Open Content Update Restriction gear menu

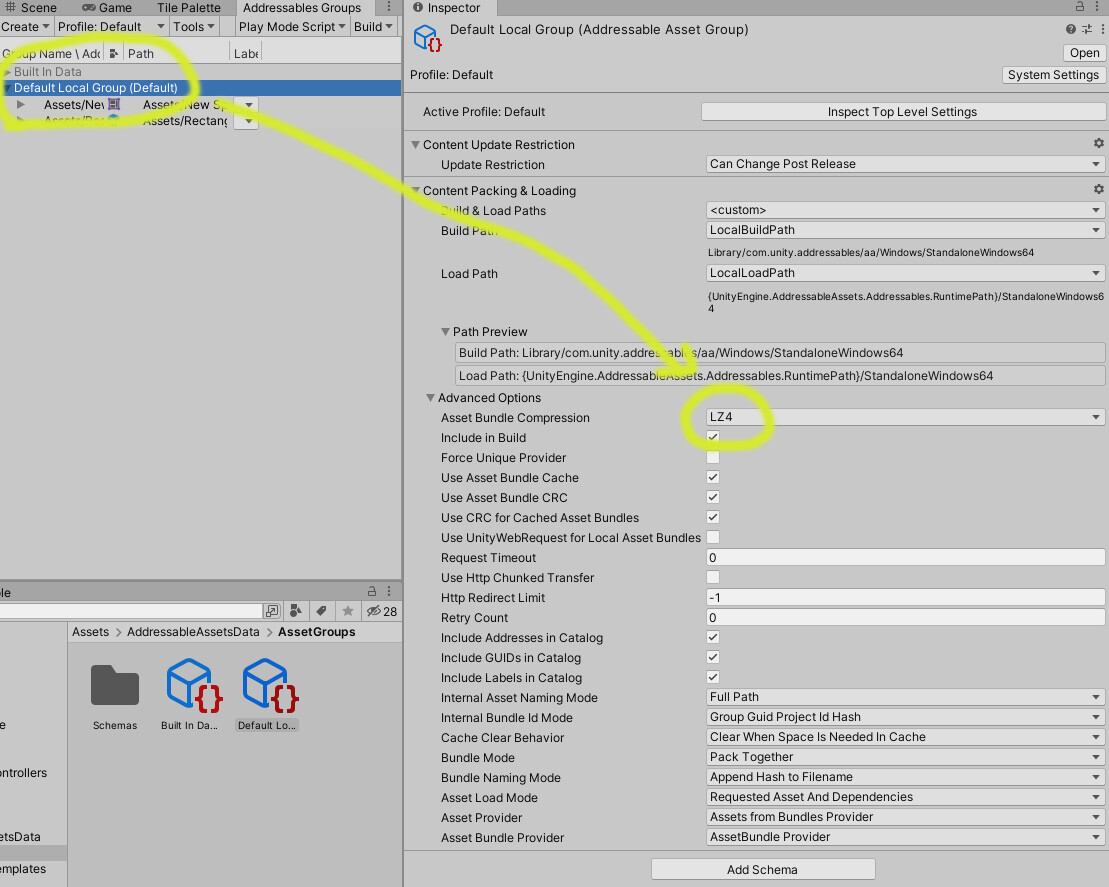click(x=1098, y=144)
